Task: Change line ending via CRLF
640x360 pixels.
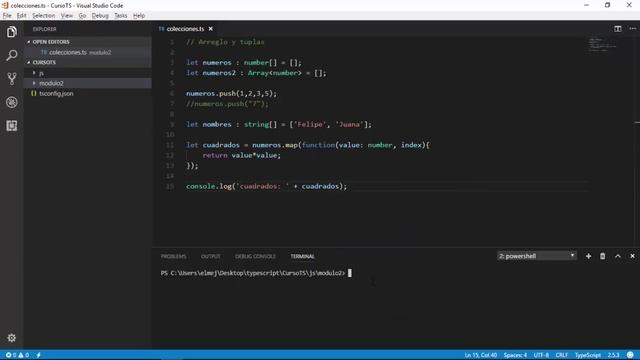Action: (562, 355)
